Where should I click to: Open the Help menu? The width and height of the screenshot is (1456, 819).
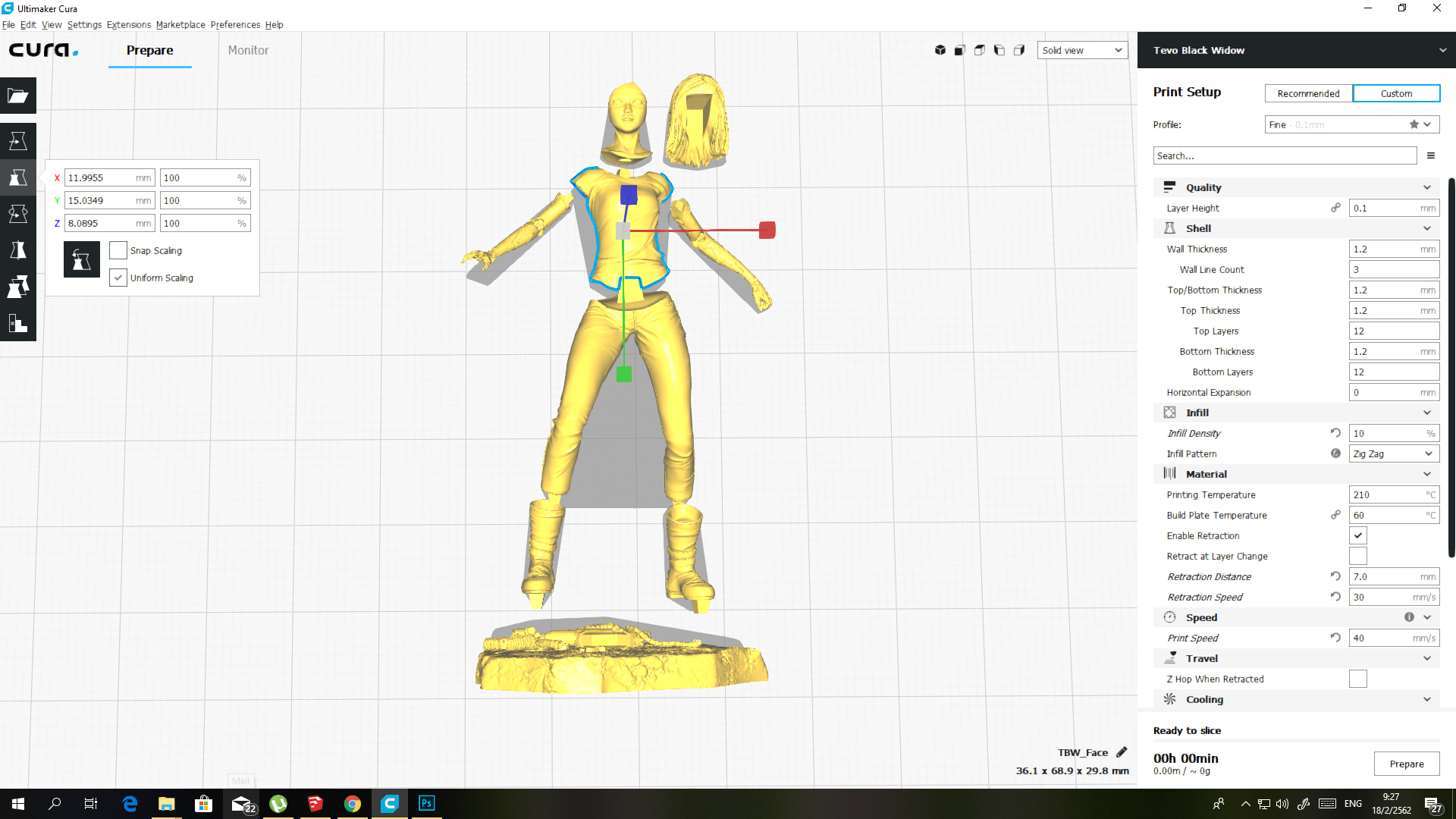tap(275, 24)
